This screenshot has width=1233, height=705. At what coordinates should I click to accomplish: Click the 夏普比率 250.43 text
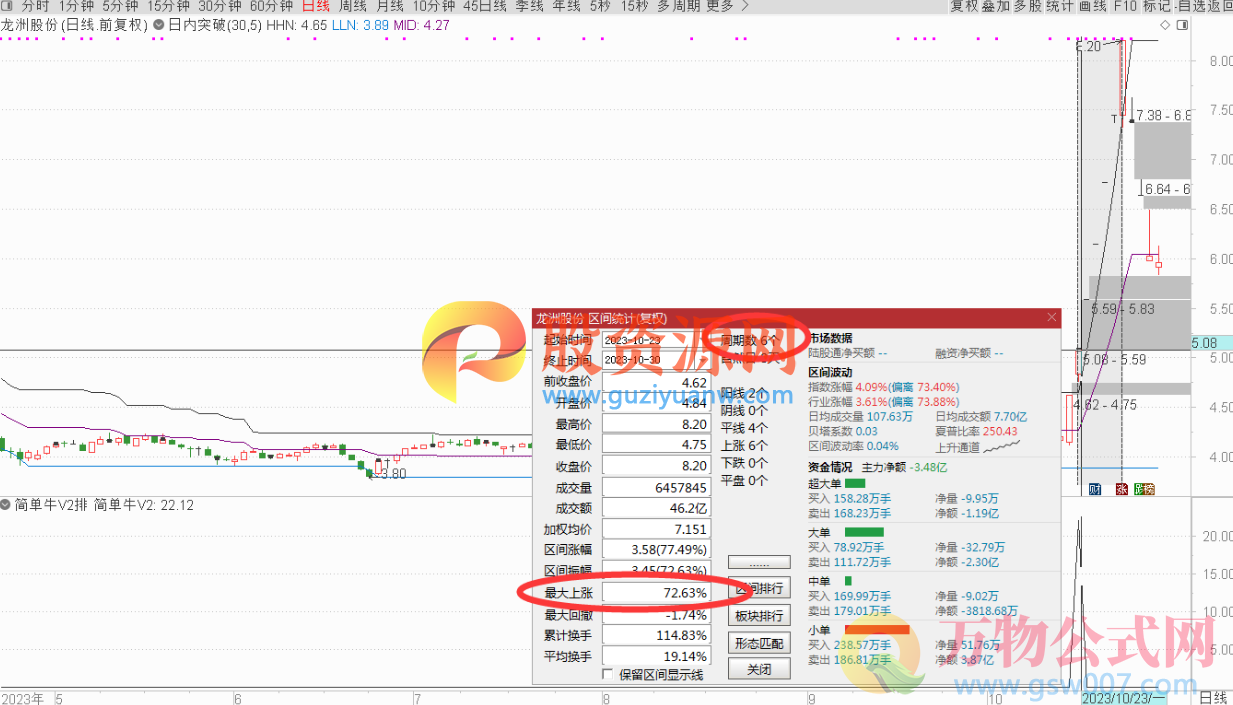[x=976, y=432]
